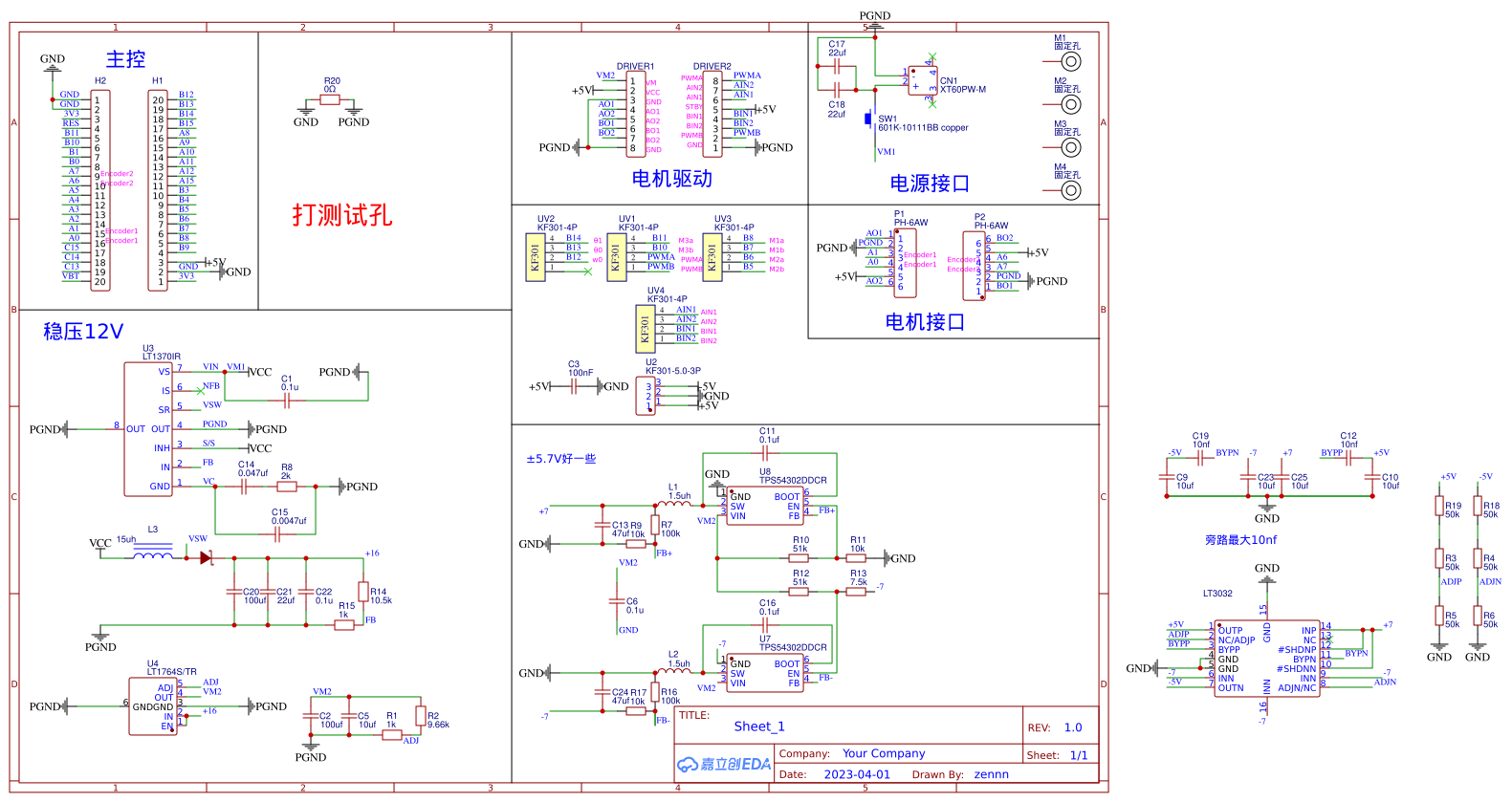Select the H2 header component
1512x802 pixels.
coord(99,189)
